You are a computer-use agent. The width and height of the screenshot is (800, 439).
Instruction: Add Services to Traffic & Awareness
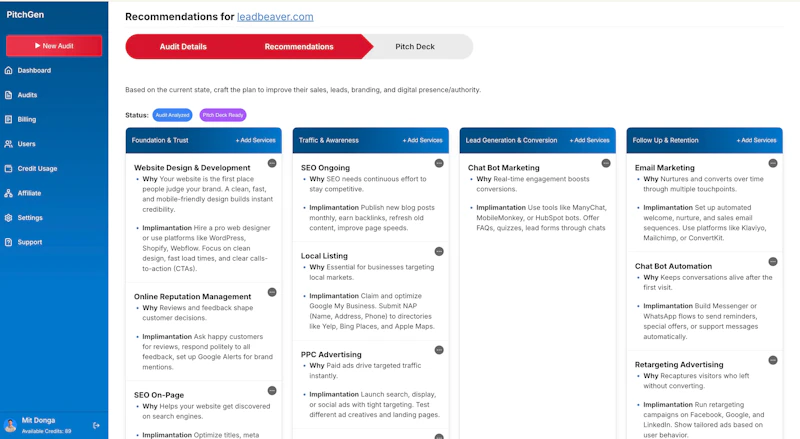tap(422, 140)
